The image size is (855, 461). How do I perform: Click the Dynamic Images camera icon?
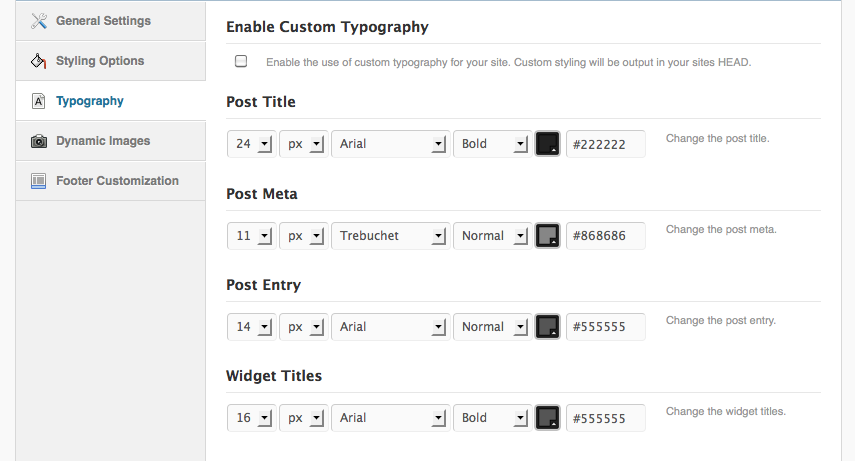tap(39, 141)
